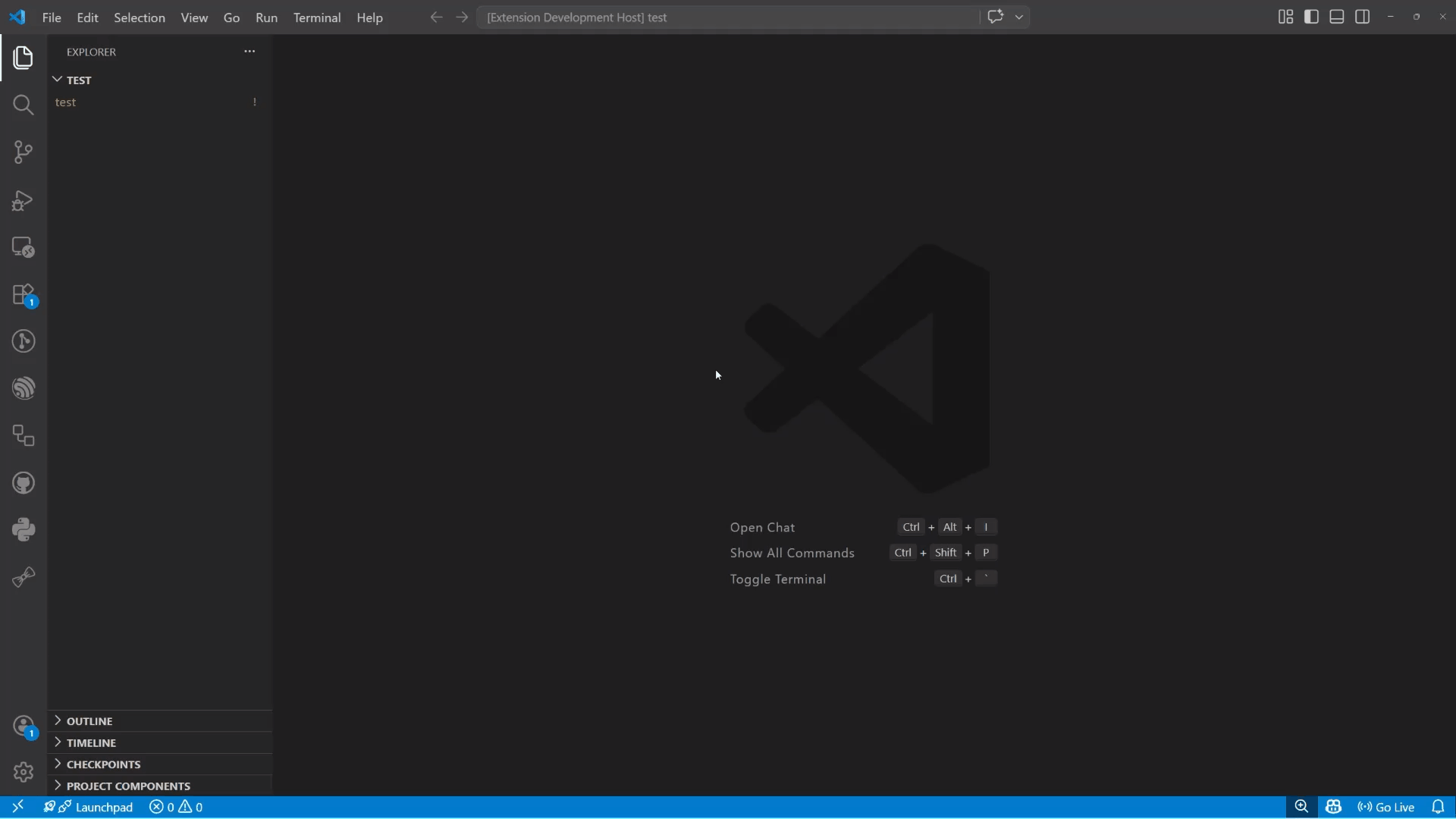Image resolution: width=1456 pixels, height=819 pixels.
Task: Open the chat dropdown chevron in title bar
Action: coord(1019,17)
